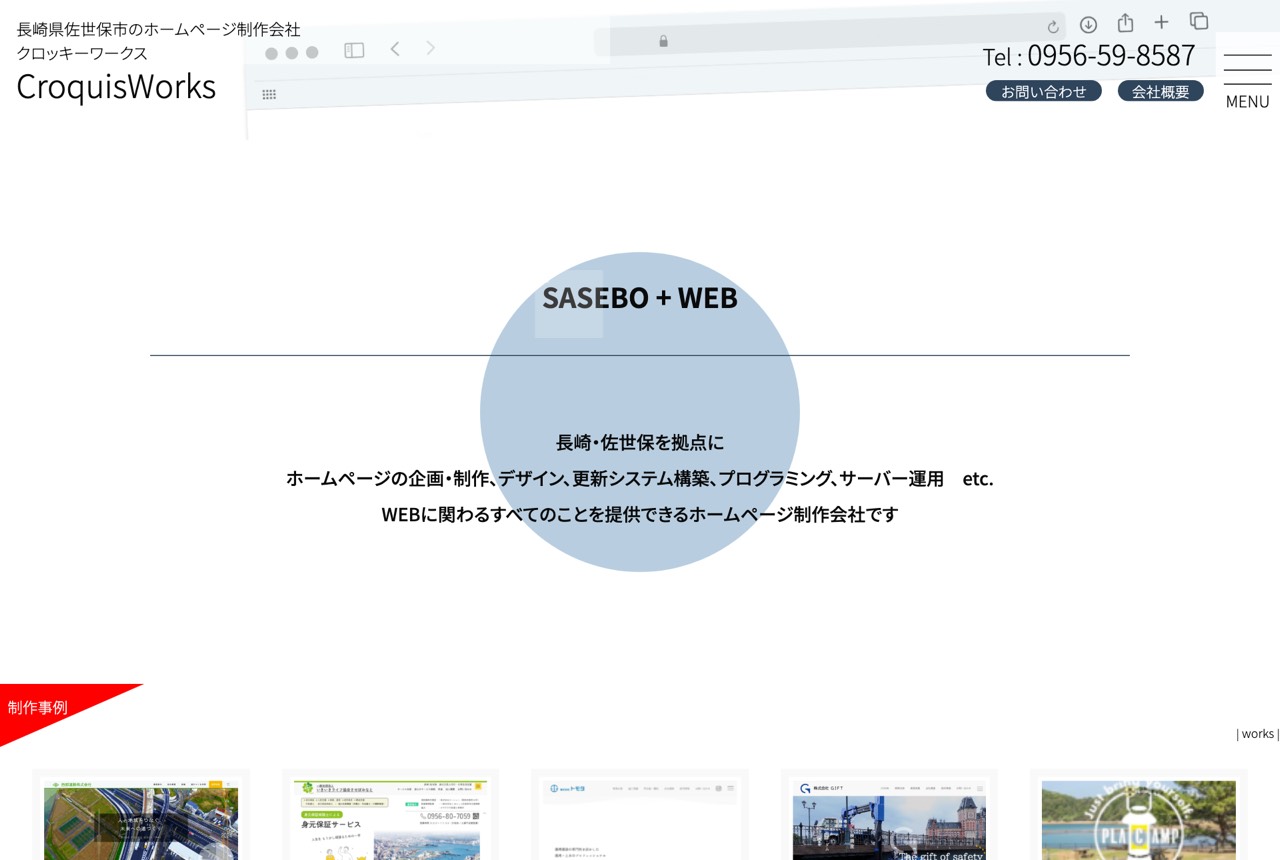Viewport: 1280px width, 860px height.
Task: Click the '長崎・佐世保を拠点に' text line
Action: 640,442
